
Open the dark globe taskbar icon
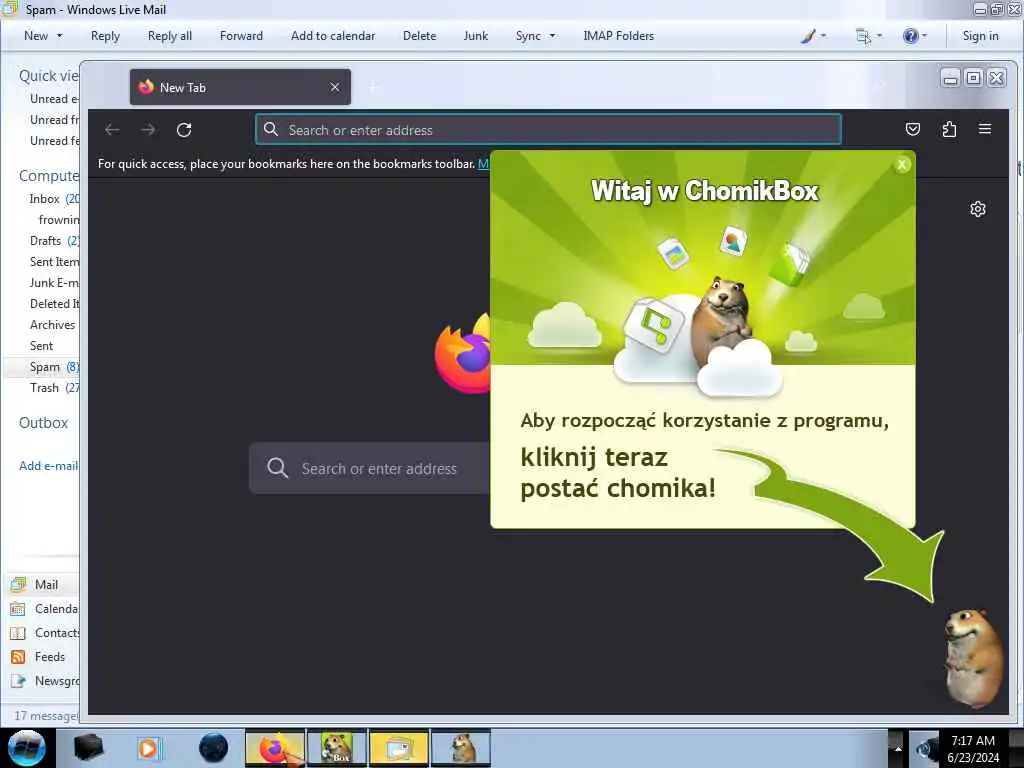214,748
